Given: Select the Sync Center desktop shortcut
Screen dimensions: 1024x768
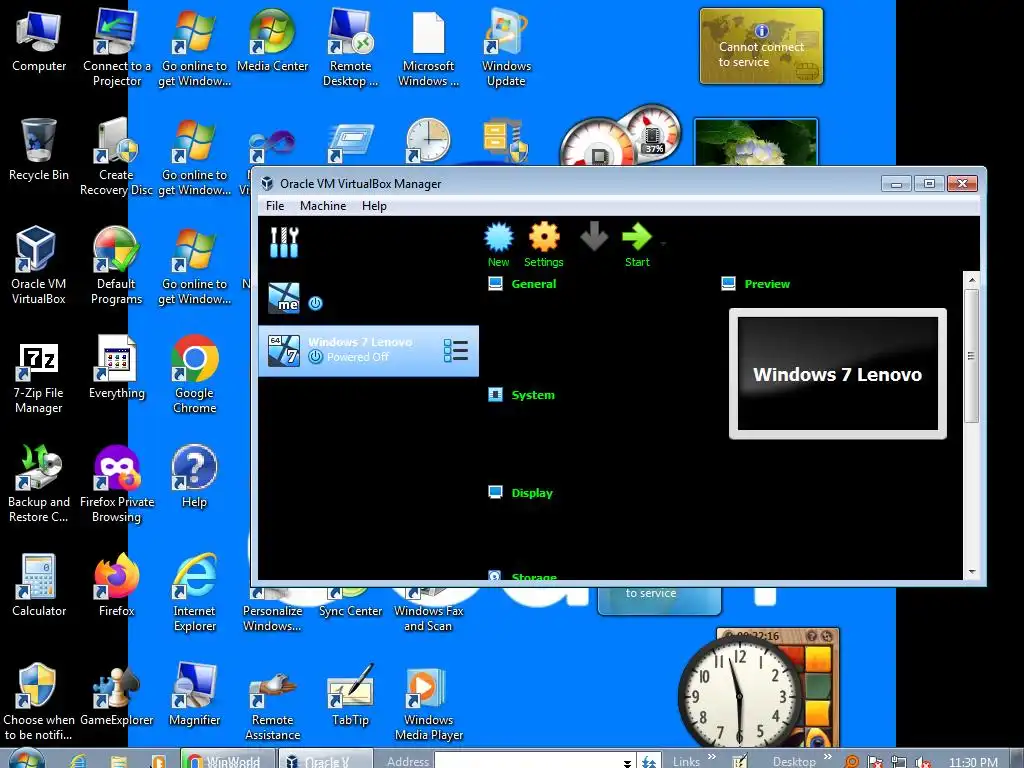Looking at the screenshot, I should click(x=351, y=603).
